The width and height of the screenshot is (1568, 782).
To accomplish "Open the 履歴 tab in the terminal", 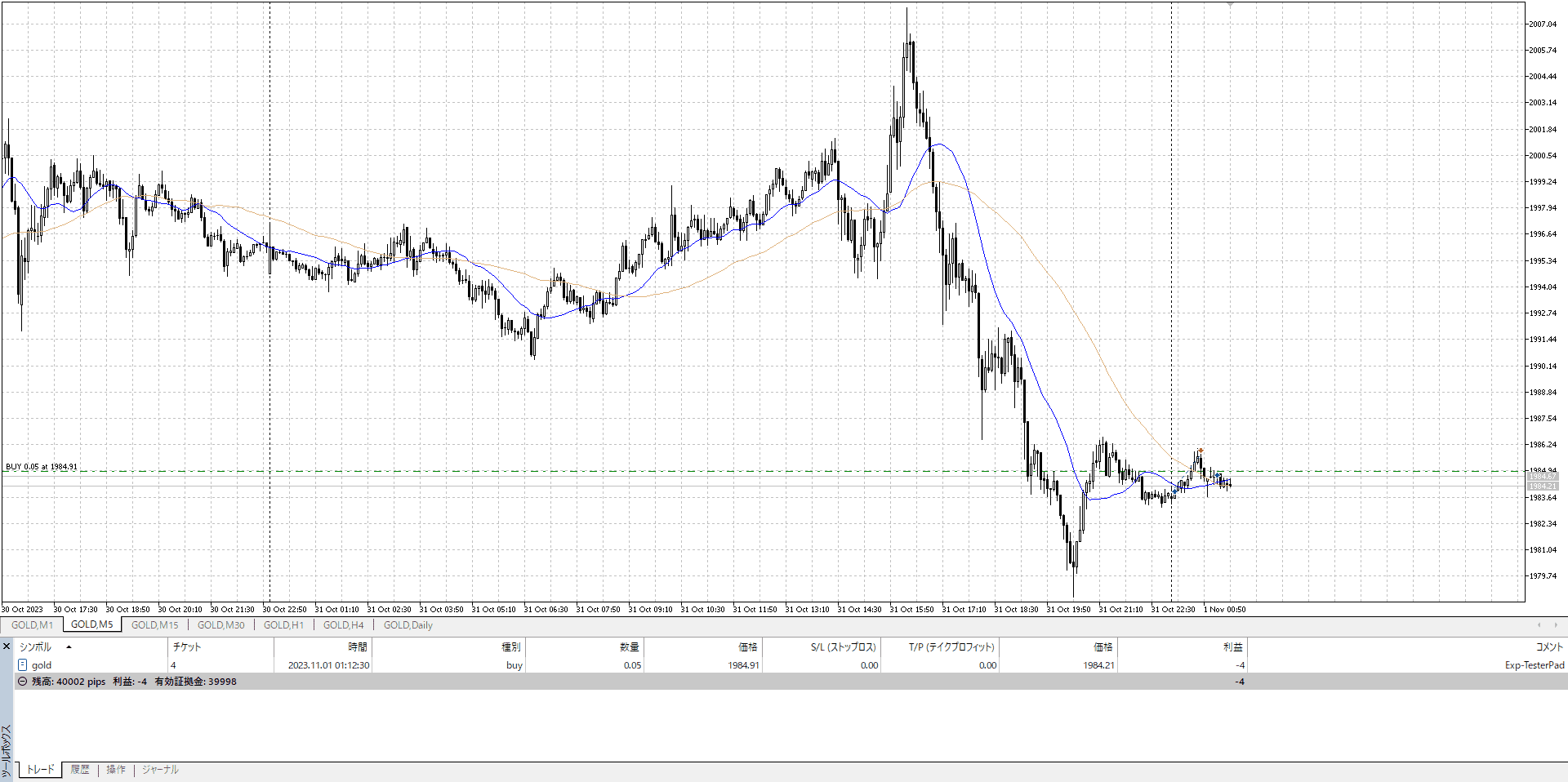I will click(x=80, y=770).
